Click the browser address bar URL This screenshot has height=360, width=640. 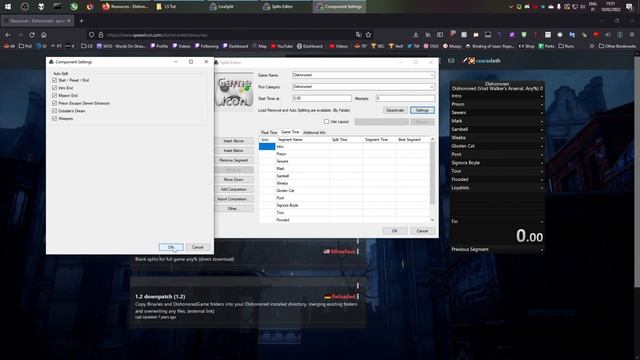(157, 35)
